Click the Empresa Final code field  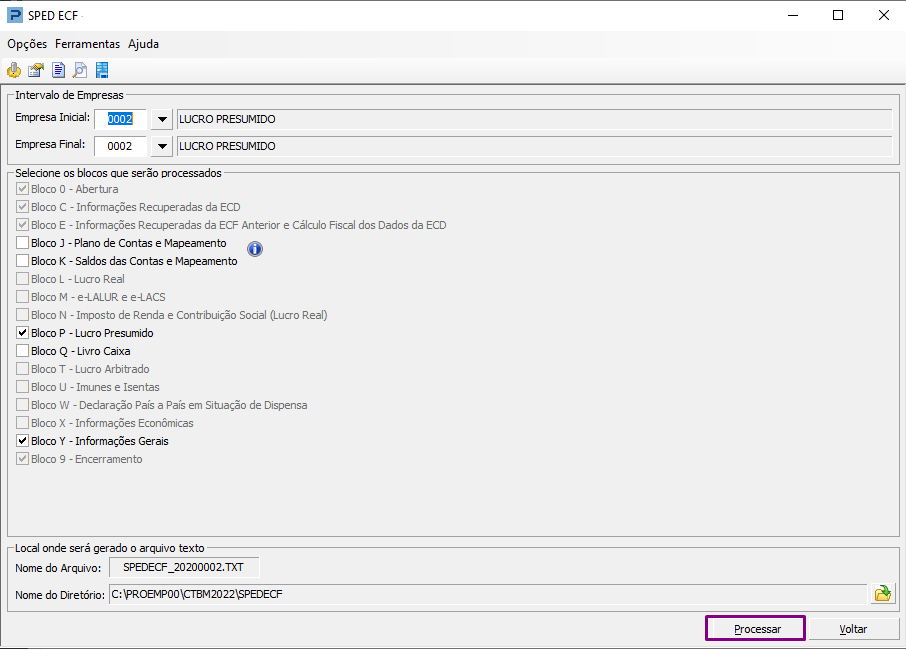pyautogui.click(x=120, y=146)
